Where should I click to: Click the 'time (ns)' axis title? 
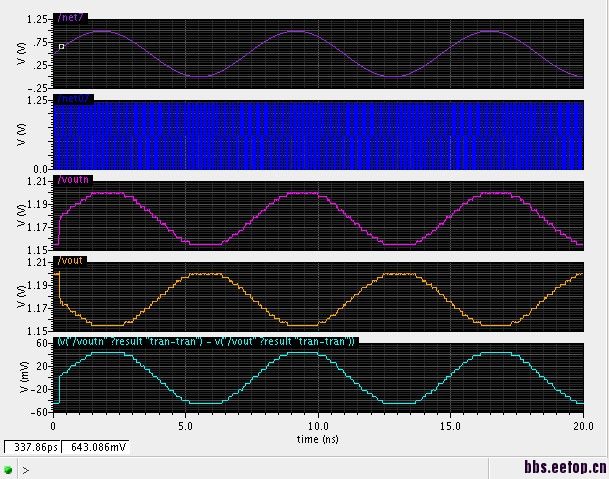[318, 439]
